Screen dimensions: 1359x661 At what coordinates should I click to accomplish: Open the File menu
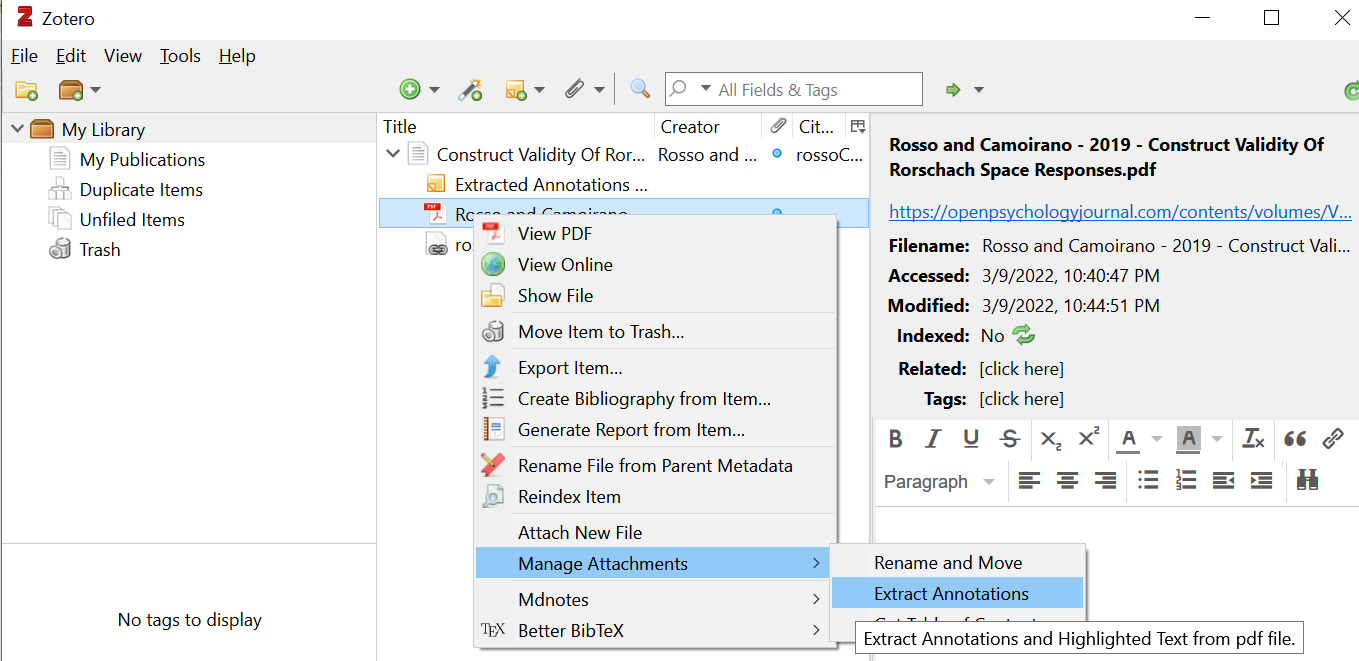pyautogui.click(x=24, y=56)
